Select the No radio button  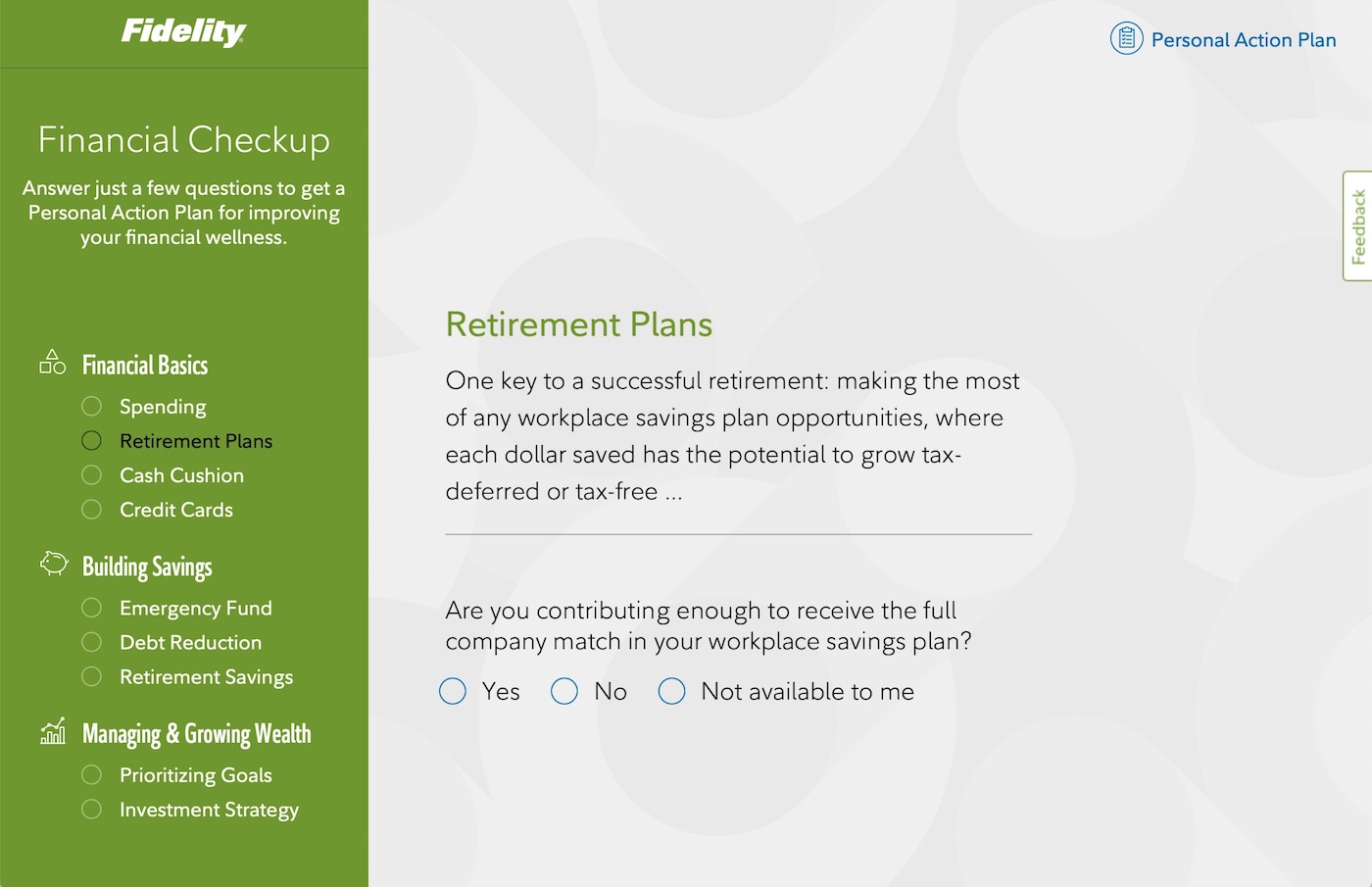point(564,691)
